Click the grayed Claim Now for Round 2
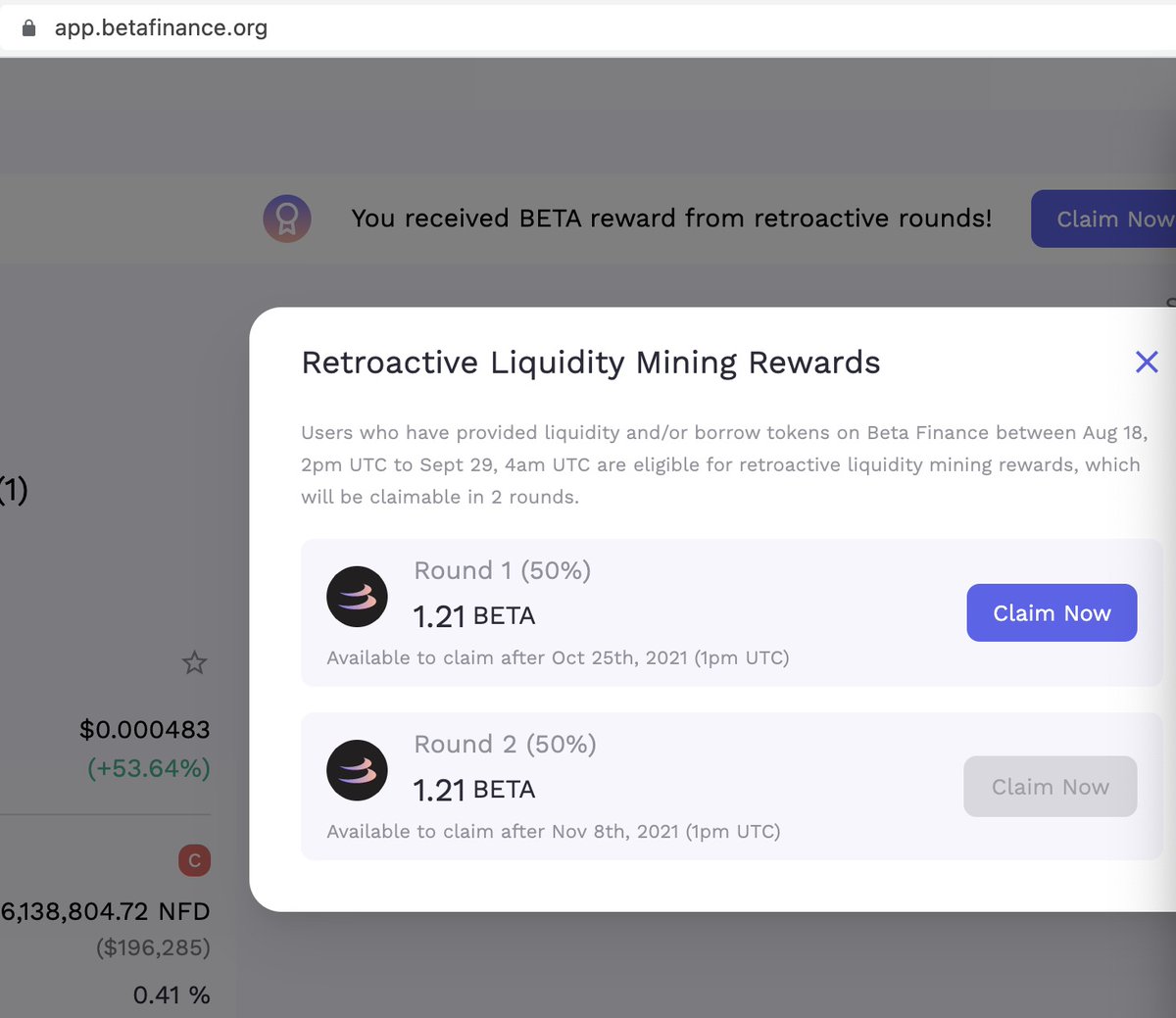Viewport: 1176px width, 1018px height. pos(1050,786)
